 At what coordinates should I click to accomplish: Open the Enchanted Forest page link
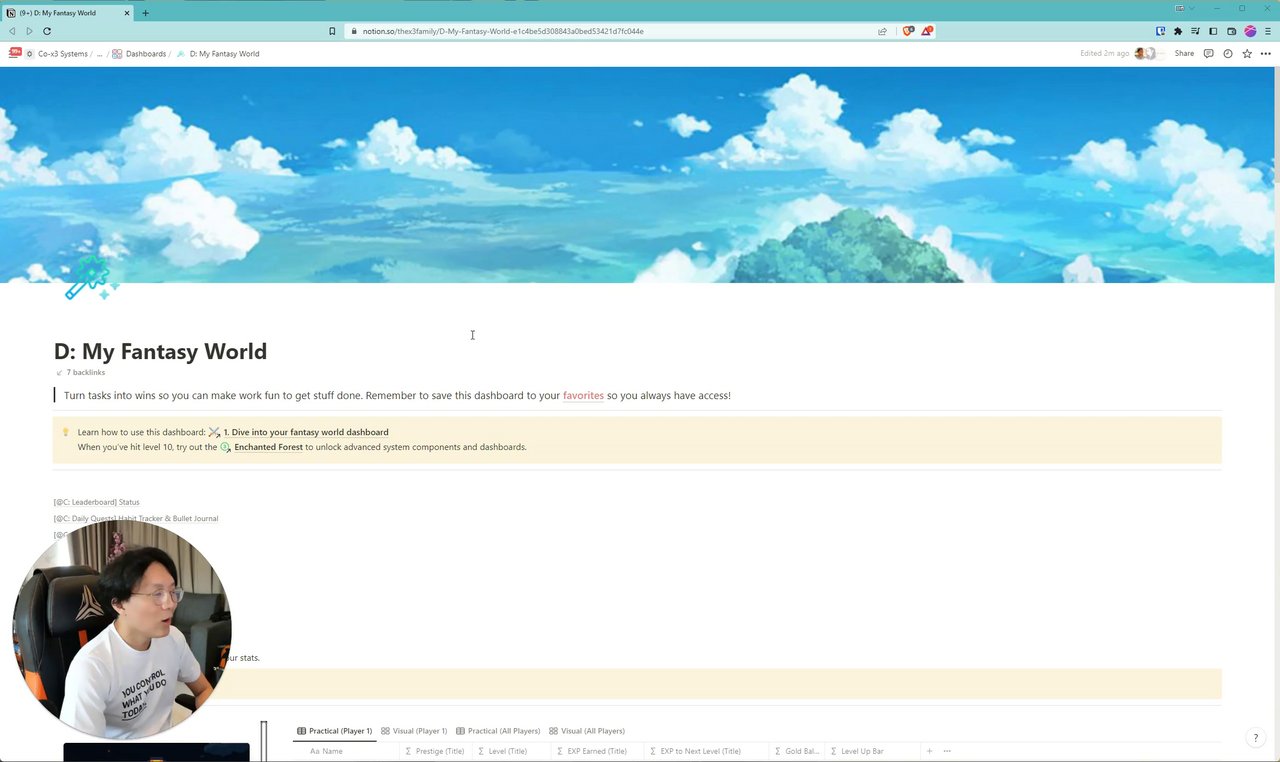[x=262, y=447]
